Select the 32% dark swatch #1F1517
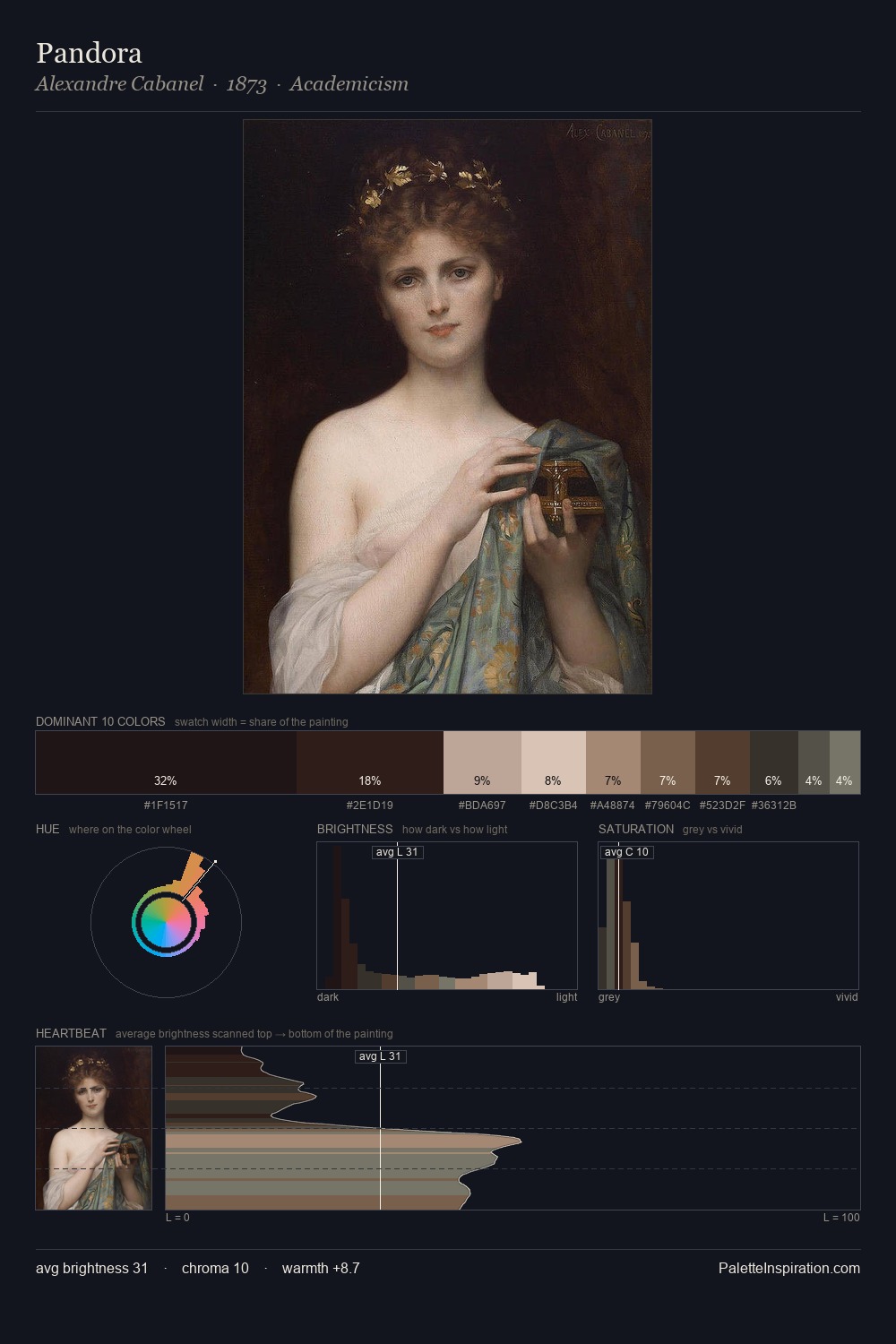The width and height of the screenshot is (896, 1344). (x=166, y=762)
